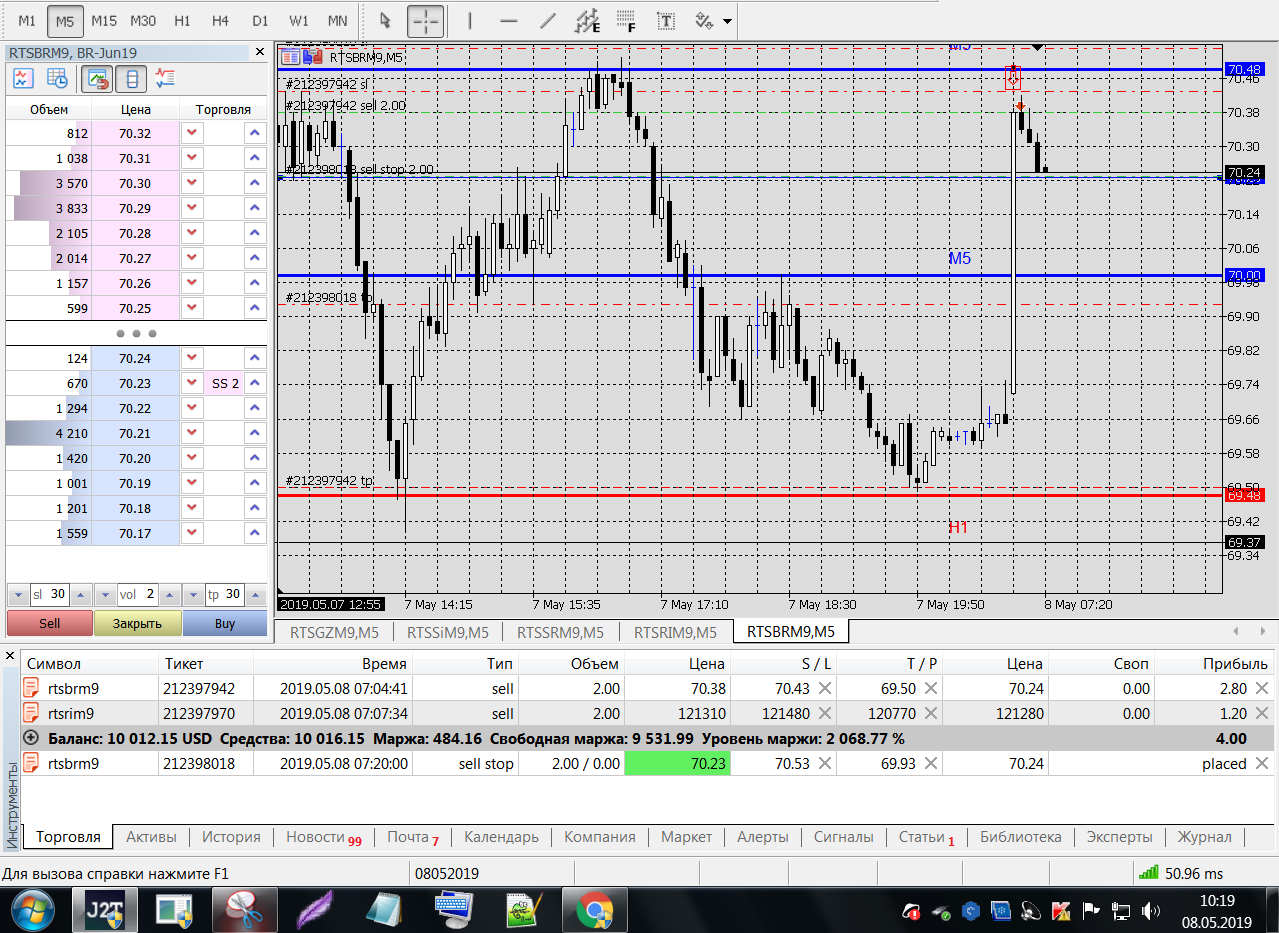1279x933 pixels.
Task: Select the cursor arrow tool
Action: (x=385, y=20)
